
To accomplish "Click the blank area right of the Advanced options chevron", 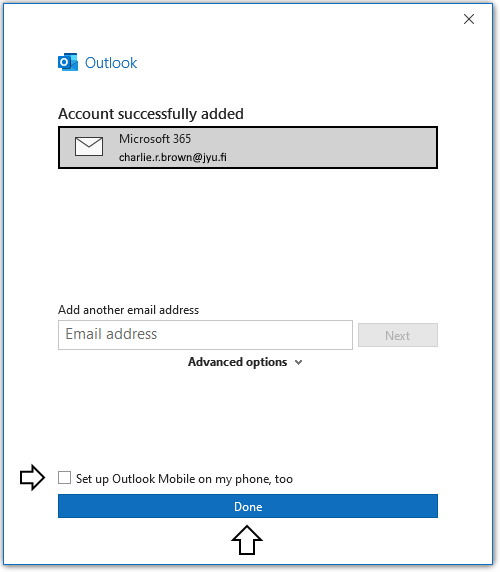I will [370, 362].
